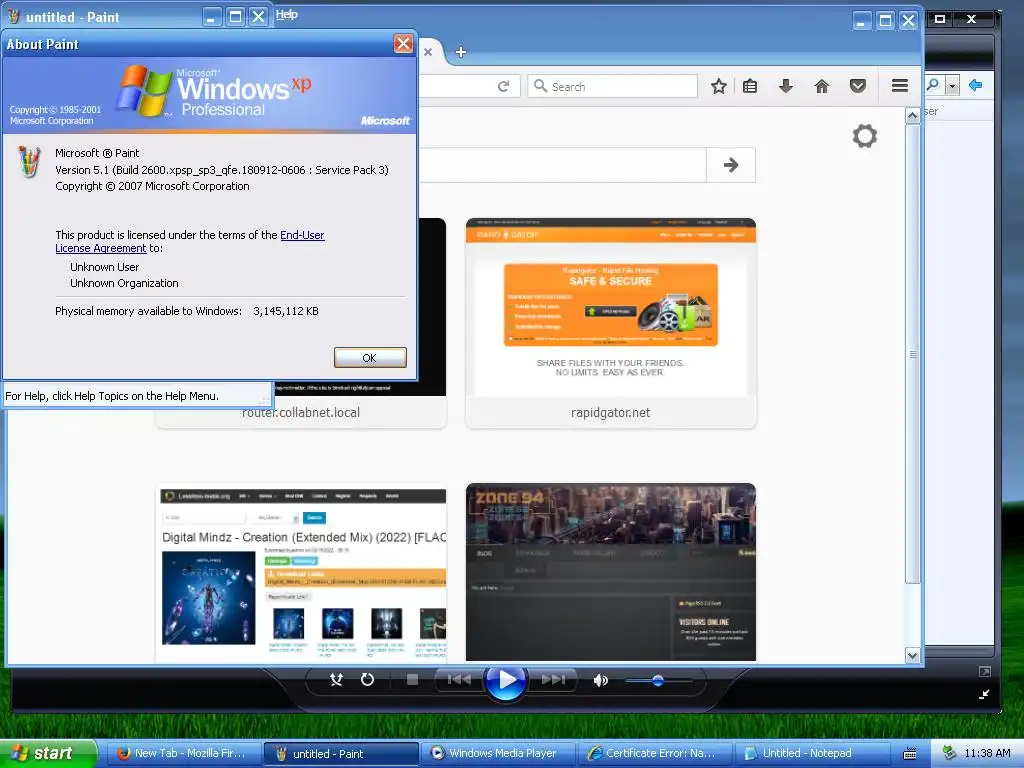Screen dimensions: 1024x768
Task: Switch Media Player to compact mode
Action: click(x=984, y=694)
